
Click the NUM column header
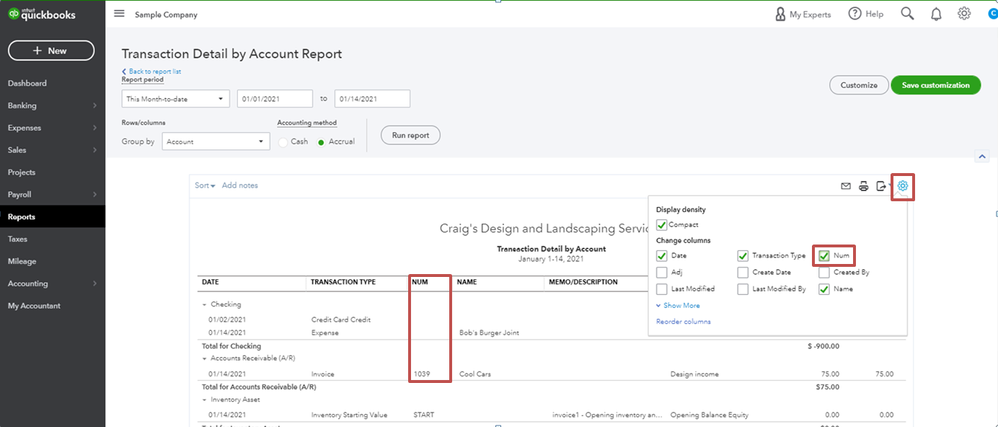[x=420, y=282]
